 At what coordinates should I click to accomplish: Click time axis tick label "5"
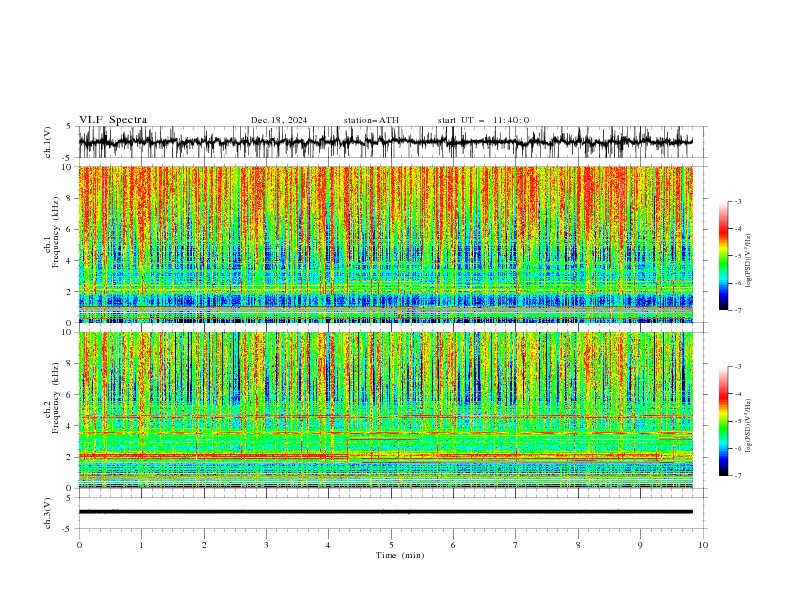[391, 545]
